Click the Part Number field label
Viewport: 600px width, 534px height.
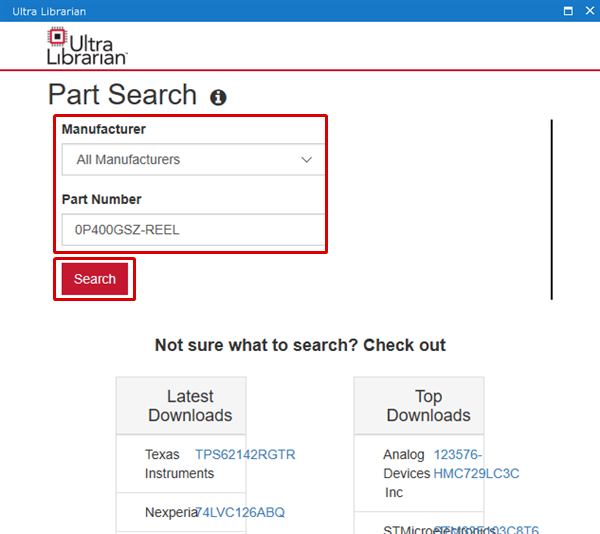(x=101, y=199)
